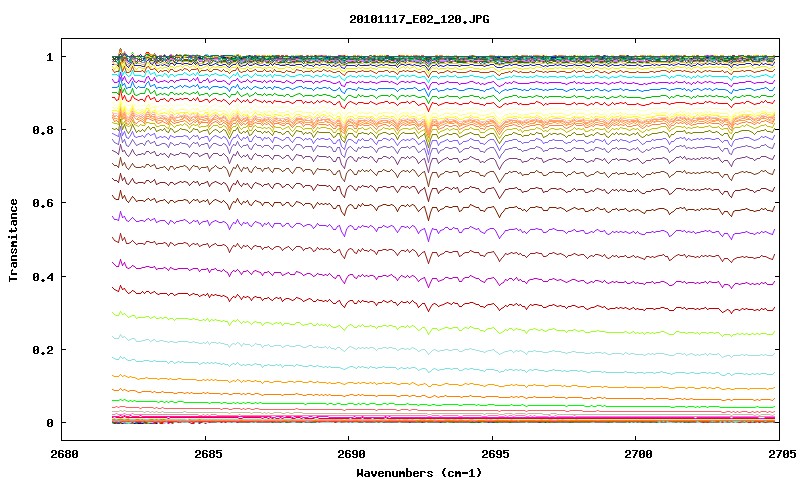Click the x-axis tick label 2680
Image resolution: width=800 pixels, height=480 pixels.
point(64,454)
